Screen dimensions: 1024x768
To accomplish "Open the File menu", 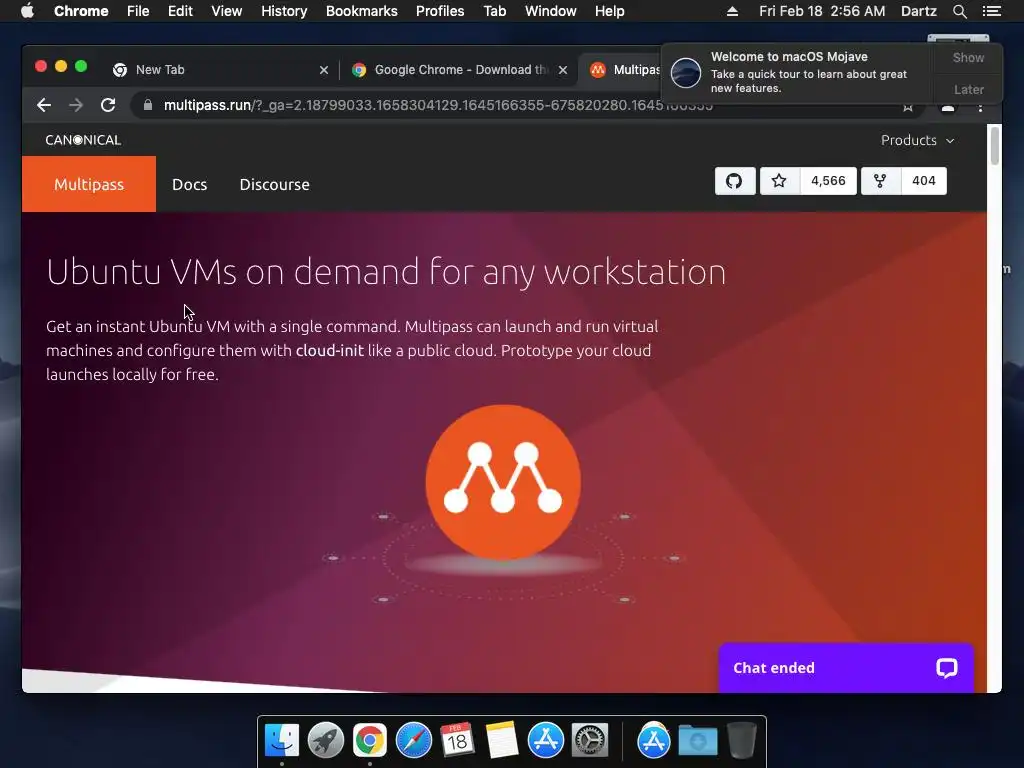I will pyautogui.click(x=138, y=11).
